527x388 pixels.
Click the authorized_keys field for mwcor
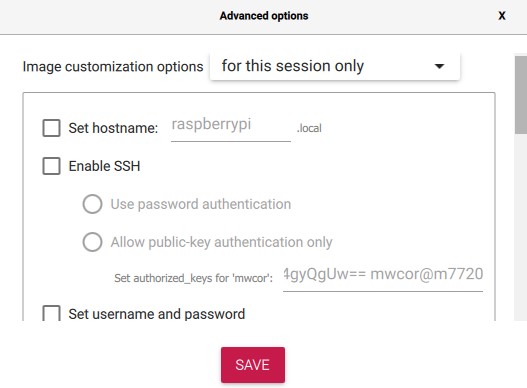point(383,278)
